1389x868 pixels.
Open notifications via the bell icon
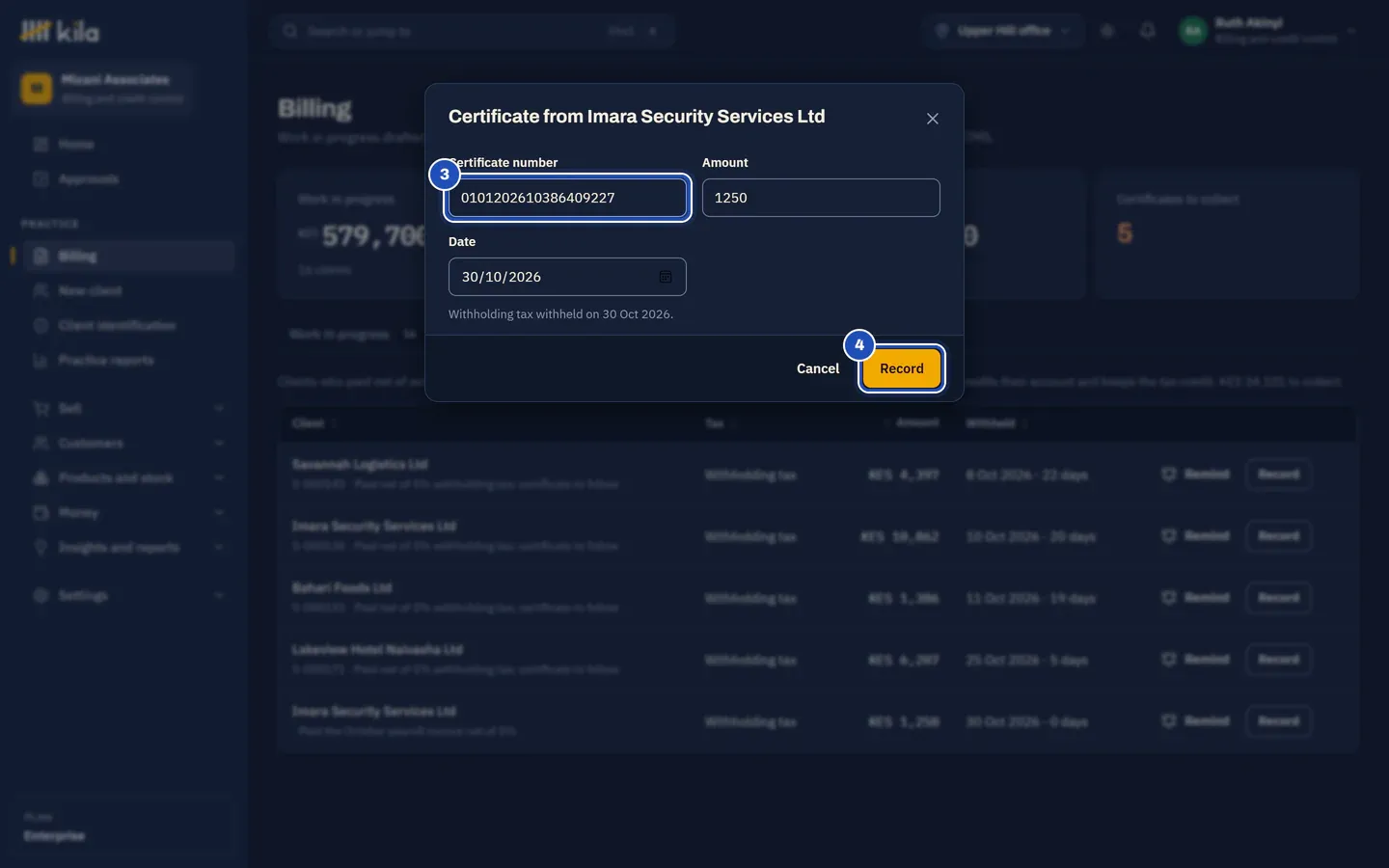point(1147,31)
